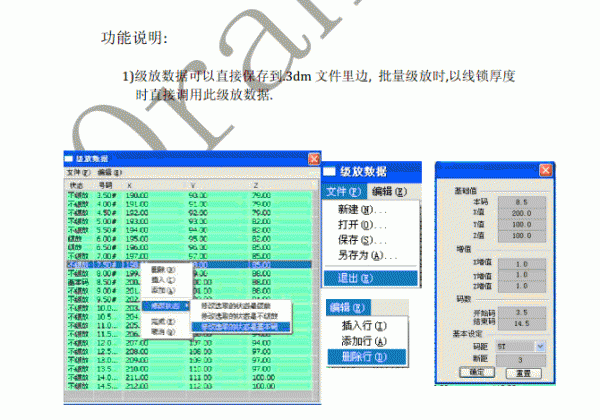Viewport: 600px width, 420px height.
Task: Choose 添加(A) in the context menu
Action: tap(163, 290)
